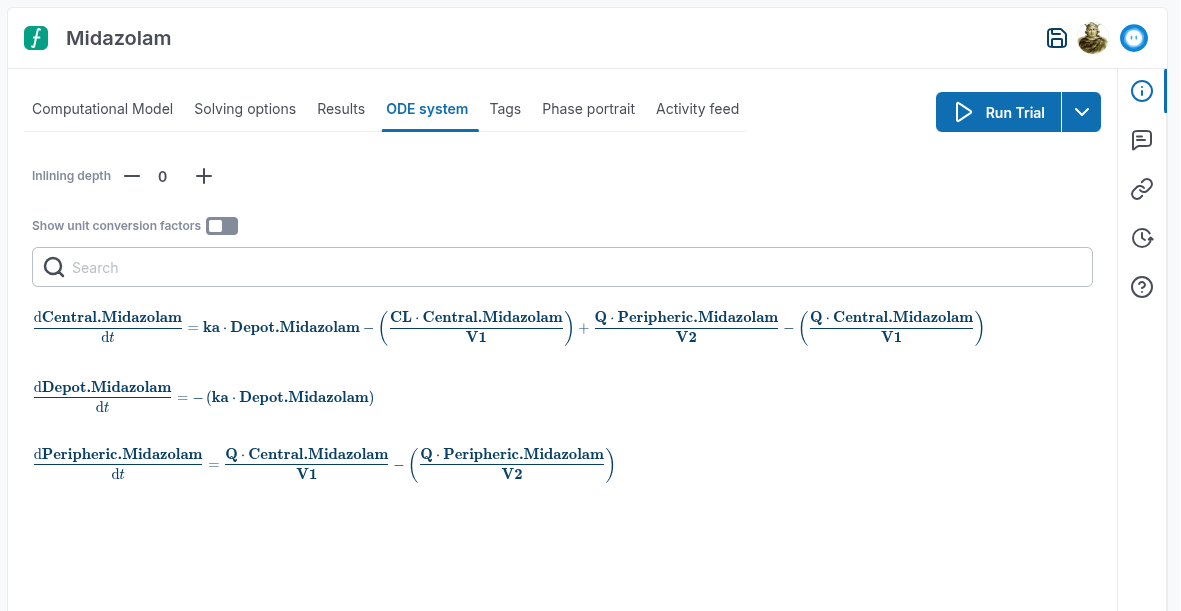Open the help question mark icon
Image resolution: width=1181 pixels, height=611 pixels.
[x=1142, y=287]
